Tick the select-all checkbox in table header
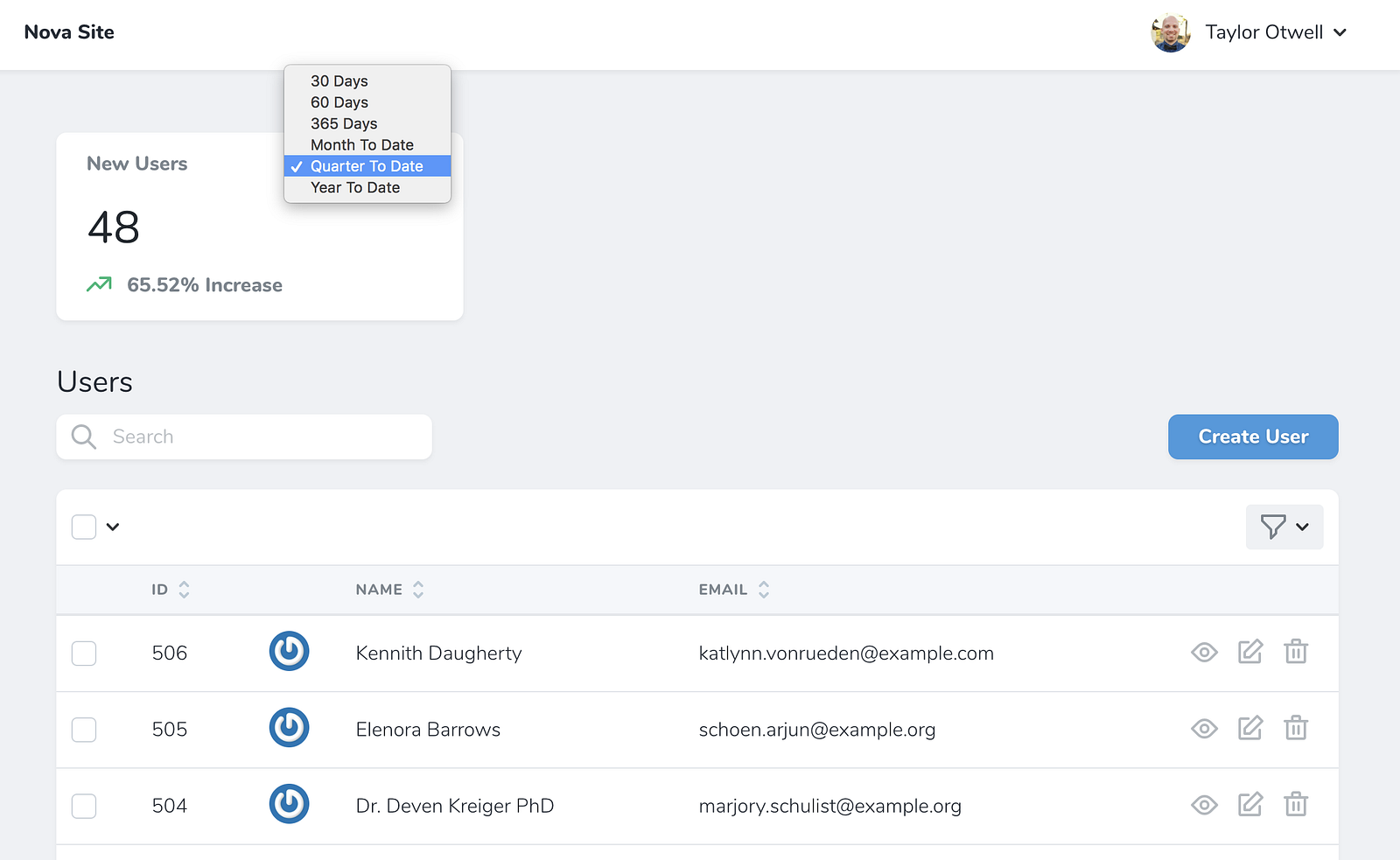This screenshot has height=860, width=1400. pyautogui.click(x=84, y=527)
